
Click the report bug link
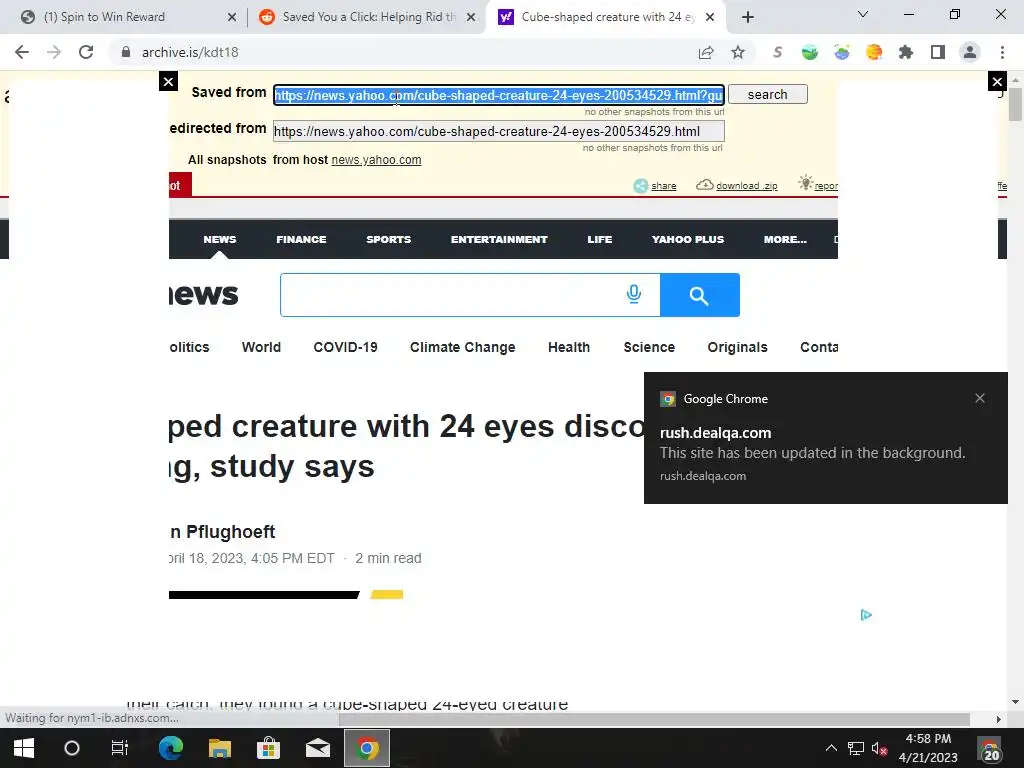click(826, 186)
